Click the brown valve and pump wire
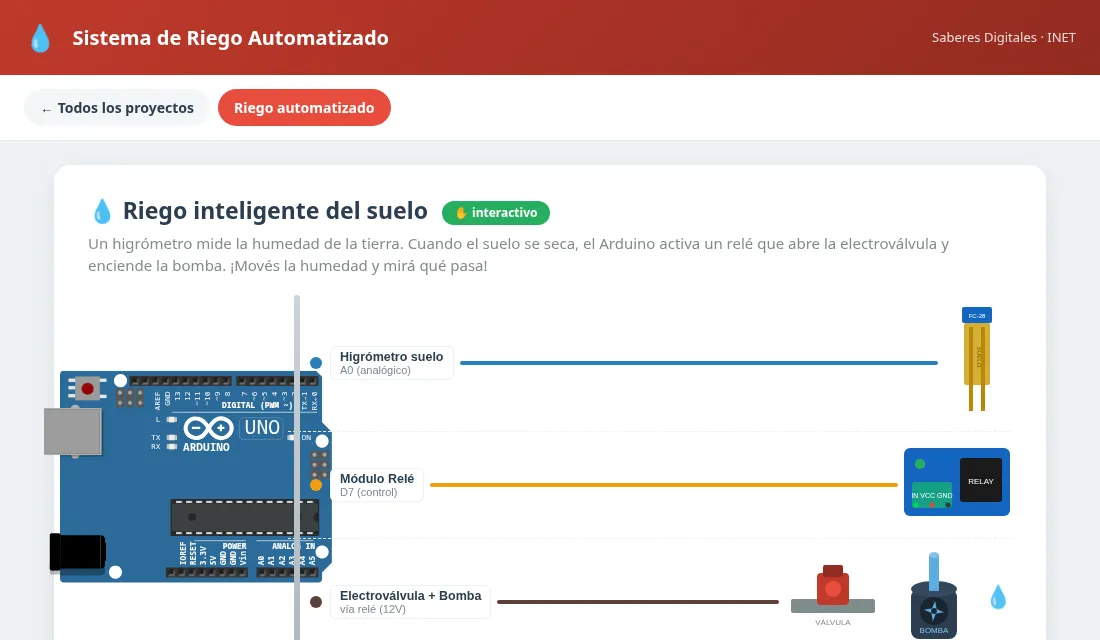1100x640 pixels. [638, 602]
